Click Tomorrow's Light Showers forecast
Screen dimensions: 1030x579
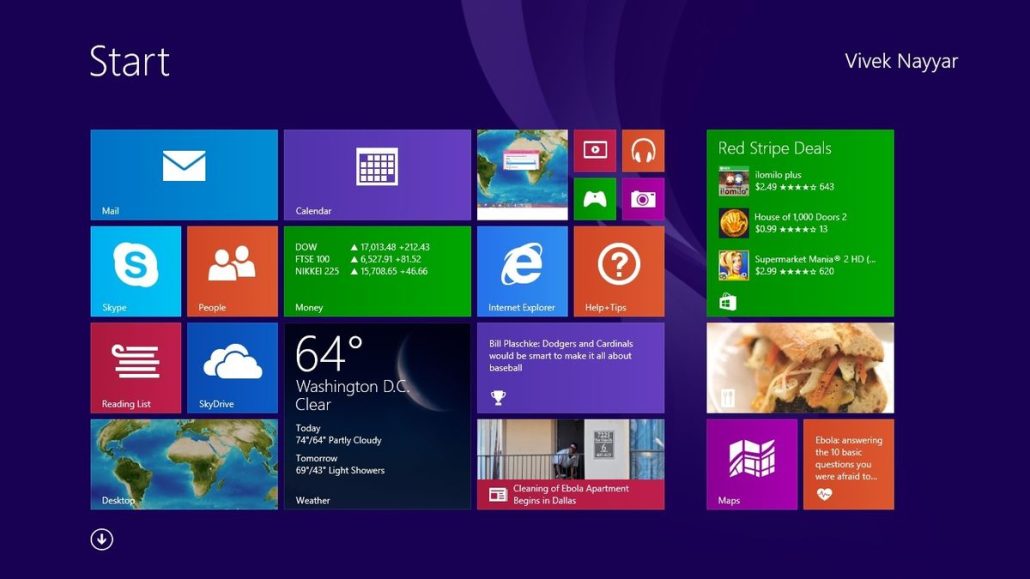(340, 464)
